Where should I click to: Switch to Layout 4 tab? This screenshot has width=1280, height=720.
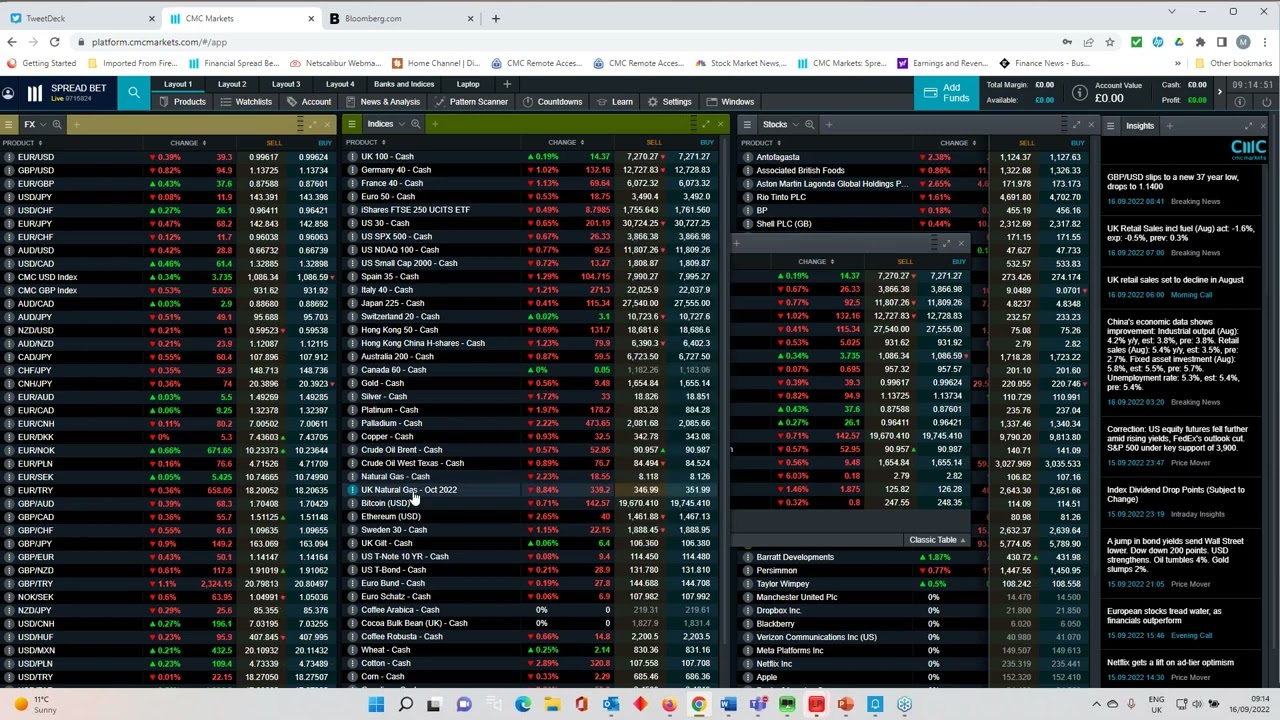(x=340, y=84)
